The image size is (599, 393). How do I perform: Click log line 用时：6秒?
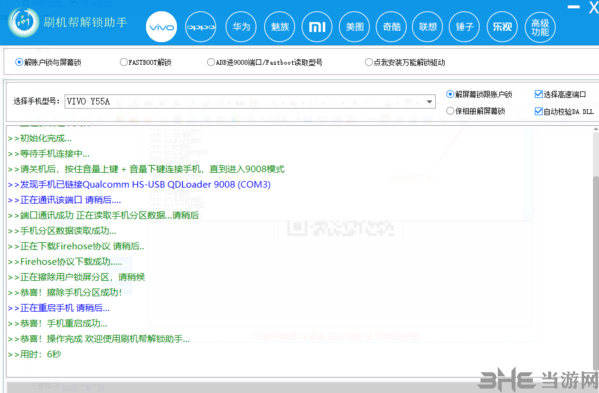(x=34, y=354)
